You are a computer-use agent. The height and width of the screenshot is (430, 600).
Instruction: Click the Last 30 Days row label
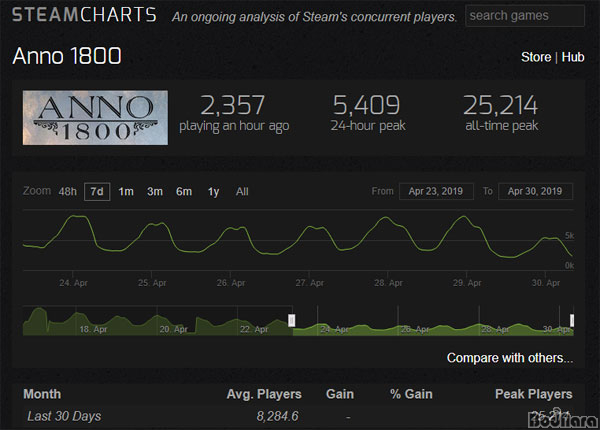tap(64, 416)
